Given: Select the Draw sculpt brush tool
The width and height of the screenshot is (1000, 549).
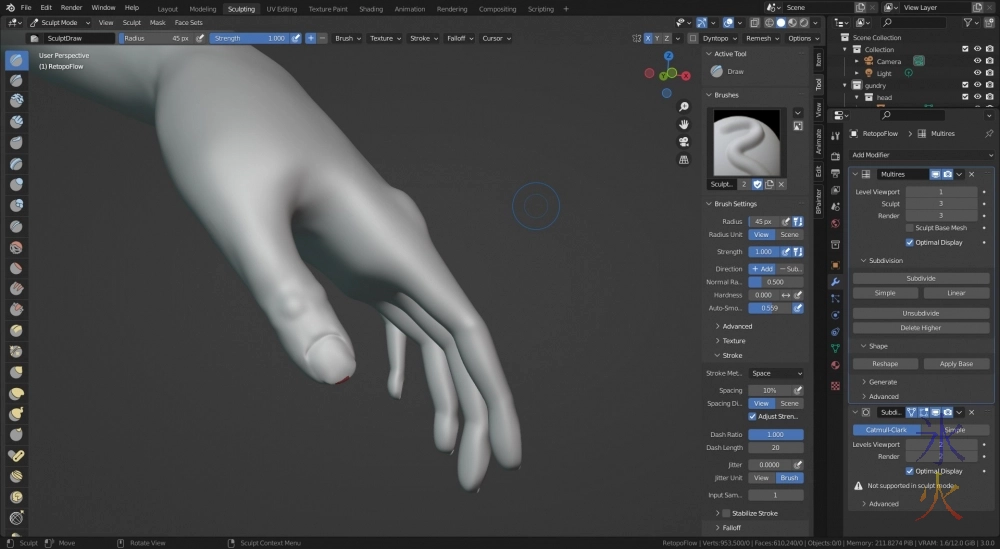Looking at the screenshot, I should click(x=17, y=60).
